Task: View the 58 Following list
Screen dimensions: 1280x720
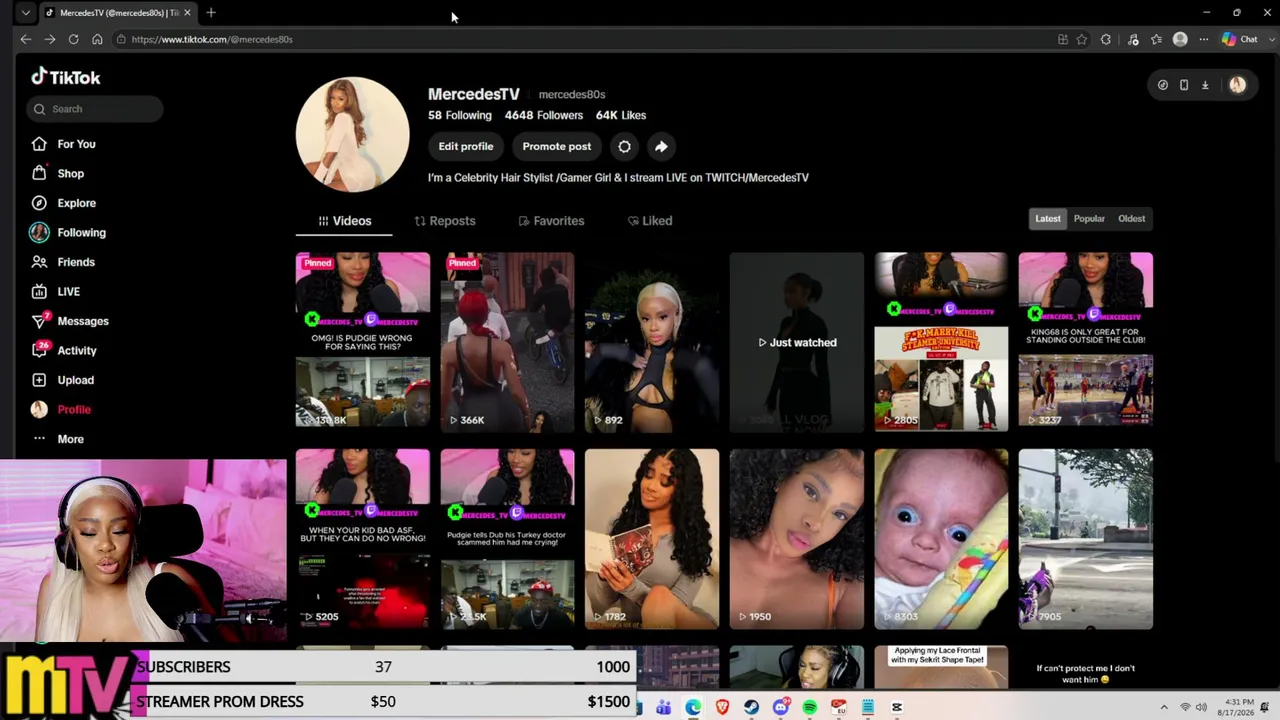Action: coord(460,115)
